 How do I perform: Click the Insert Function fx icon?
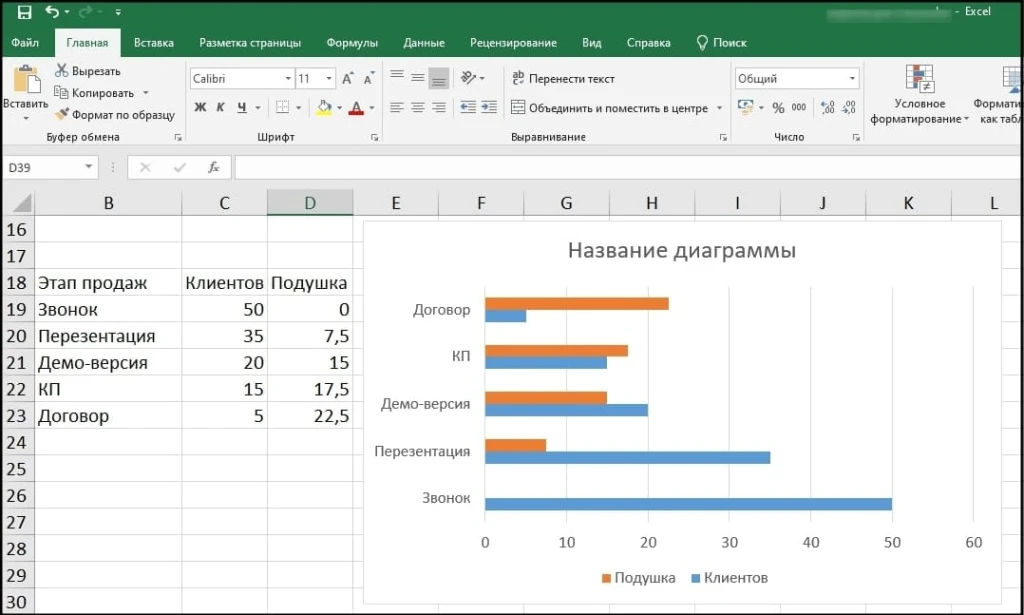click(213, 168)
